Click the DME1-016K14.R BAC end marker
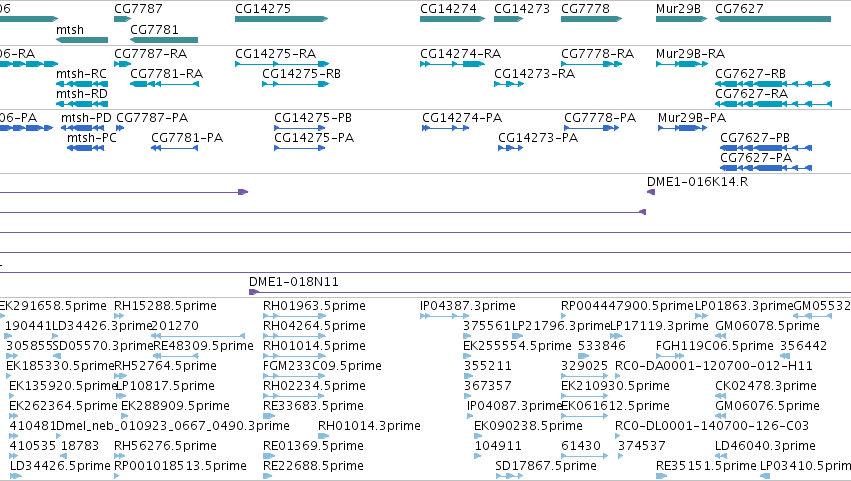The image size is (851, 481). (651, 192)
